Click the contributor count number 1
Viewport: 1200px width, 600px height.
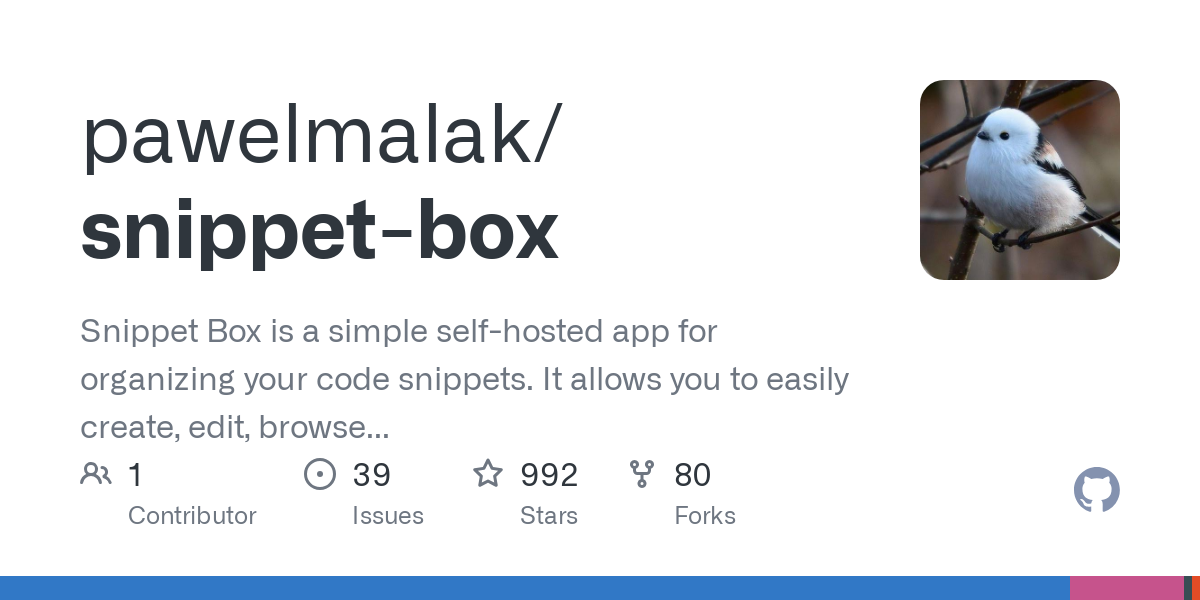[135, 475]
